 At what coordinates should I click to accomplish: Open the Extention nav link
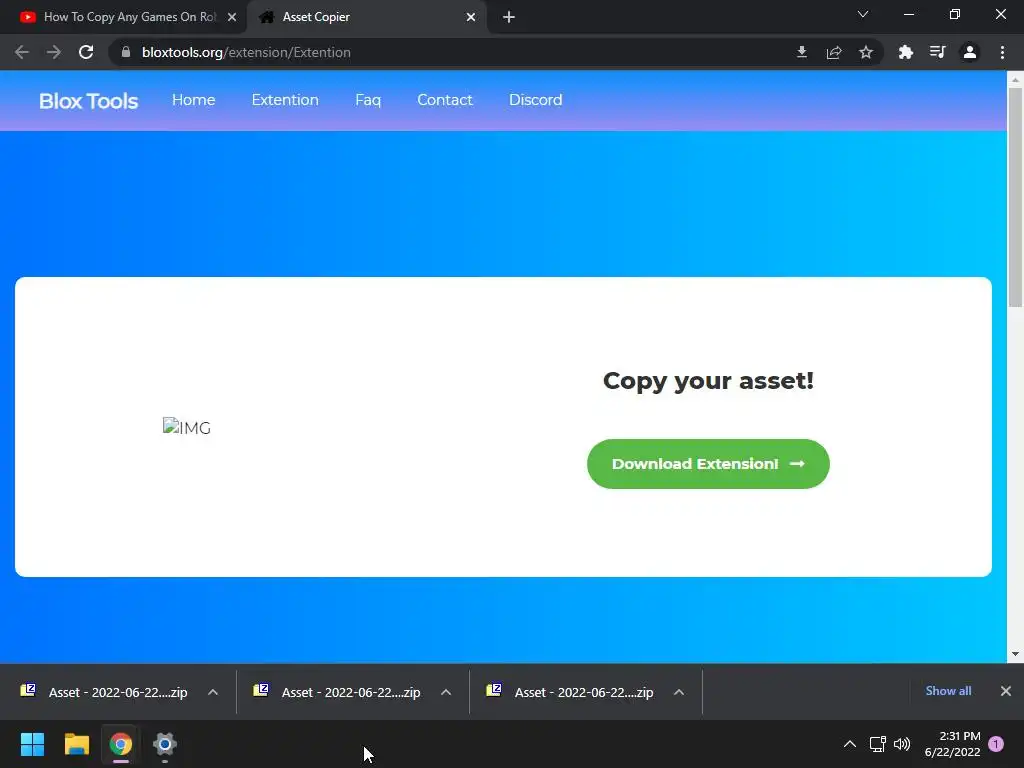tap(285, 100)
